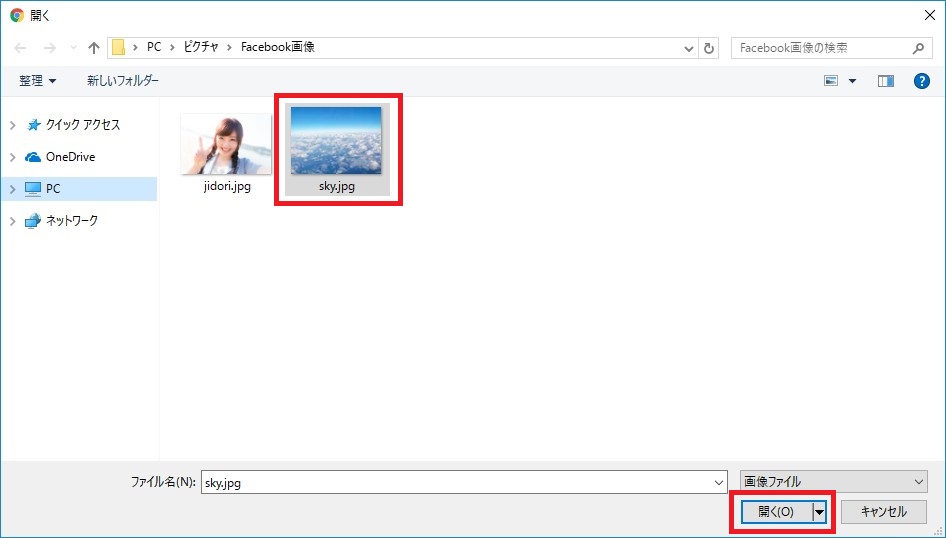Viewport: 946px width, 538px height.
Task: Click the 開く(O) button
Action: click(x=776, y=512)
